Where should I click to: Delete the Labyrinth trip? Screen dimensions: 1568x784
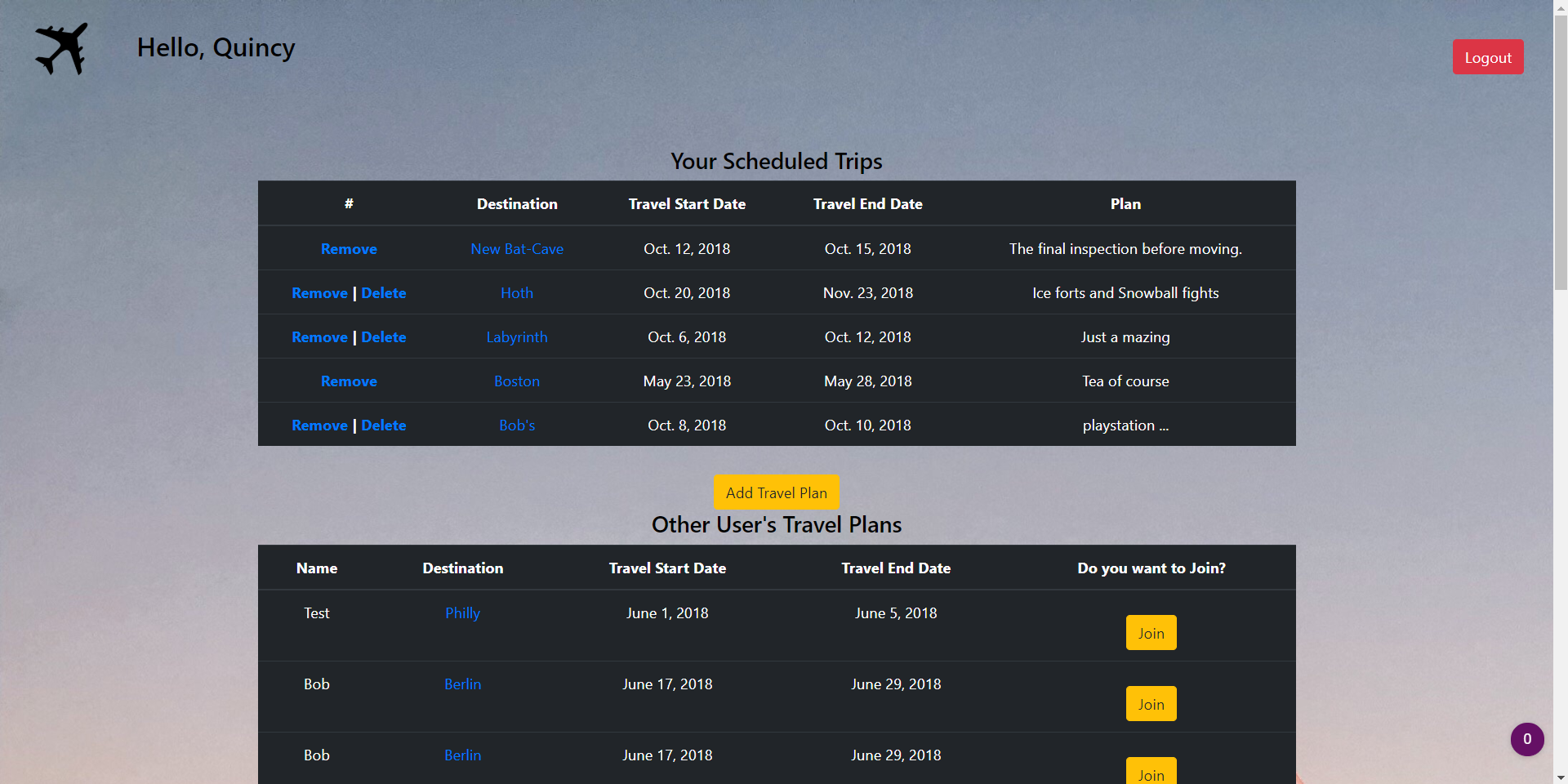click(x=384, y=337)
